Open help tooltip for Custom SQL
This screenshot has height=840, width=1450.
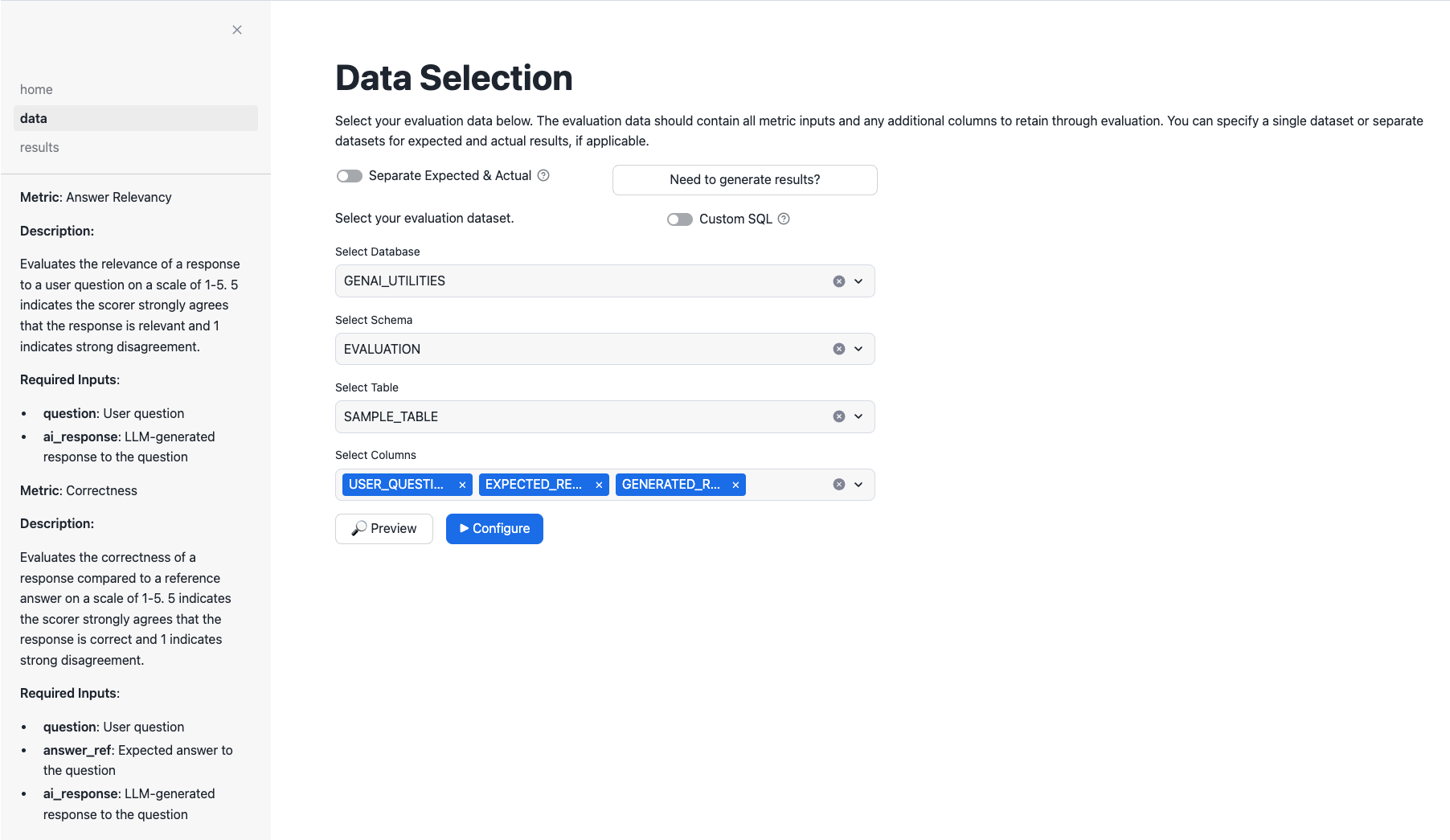784,219
